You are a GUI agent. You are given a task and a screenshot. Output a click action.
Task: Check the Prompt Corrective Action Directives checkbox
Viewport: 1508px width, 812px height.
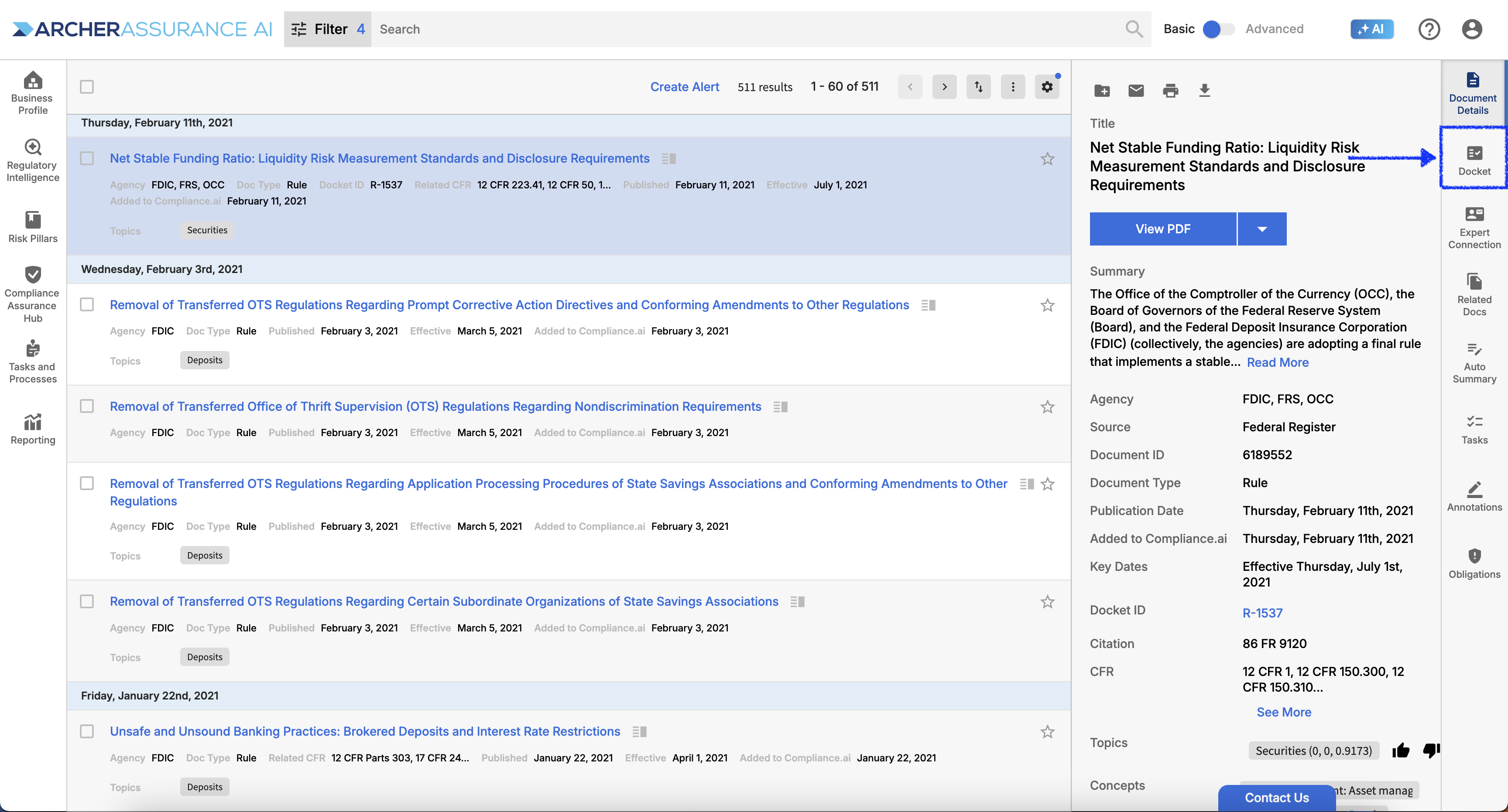pos(87,305)
